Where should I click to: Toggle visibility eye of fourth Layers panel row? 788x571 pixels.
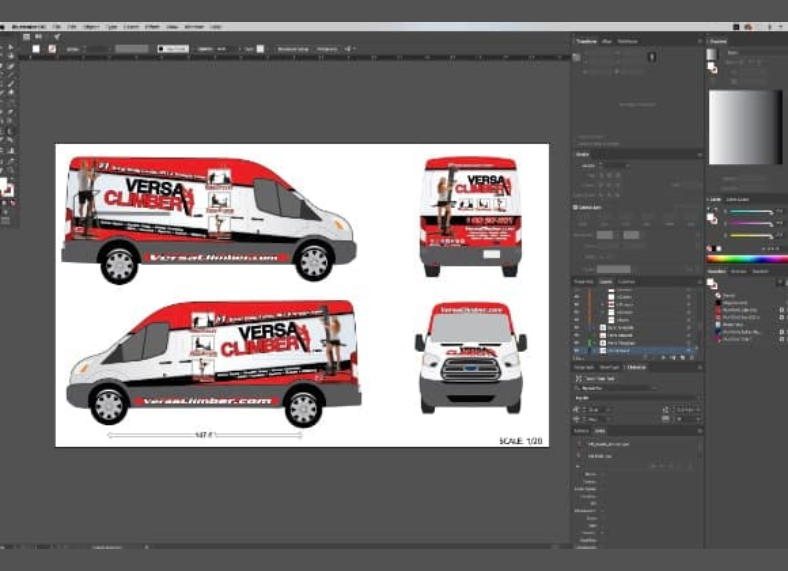coord(576,312)
